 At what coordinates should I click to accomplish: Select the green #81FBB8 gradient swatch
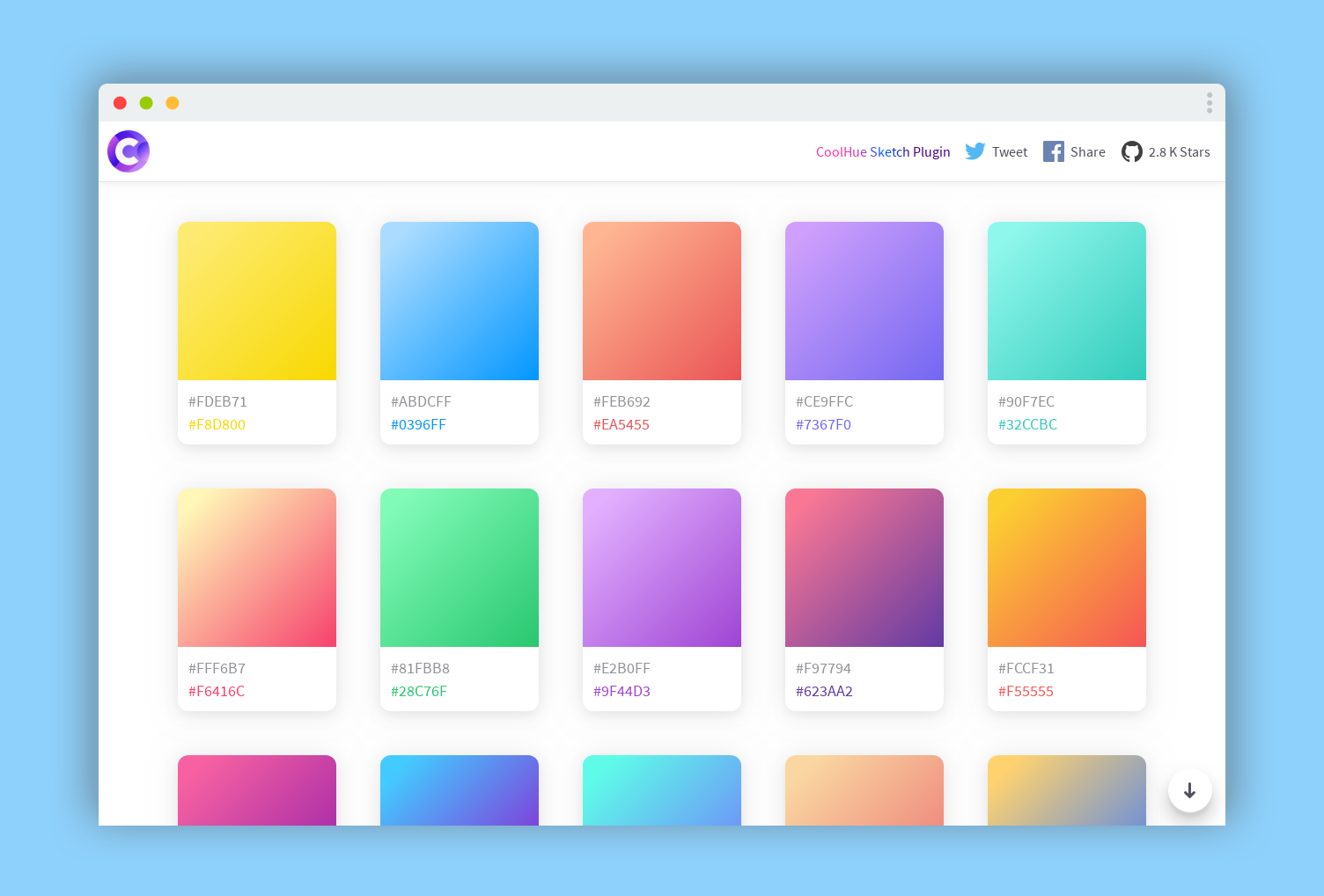[x=460, y=568]
